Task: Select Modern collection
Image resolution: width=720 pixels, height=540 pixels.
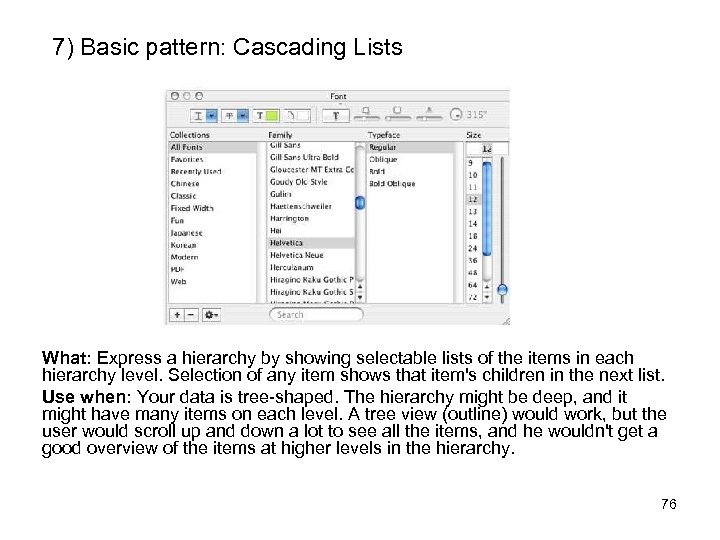Action: (x=213, y=258)
